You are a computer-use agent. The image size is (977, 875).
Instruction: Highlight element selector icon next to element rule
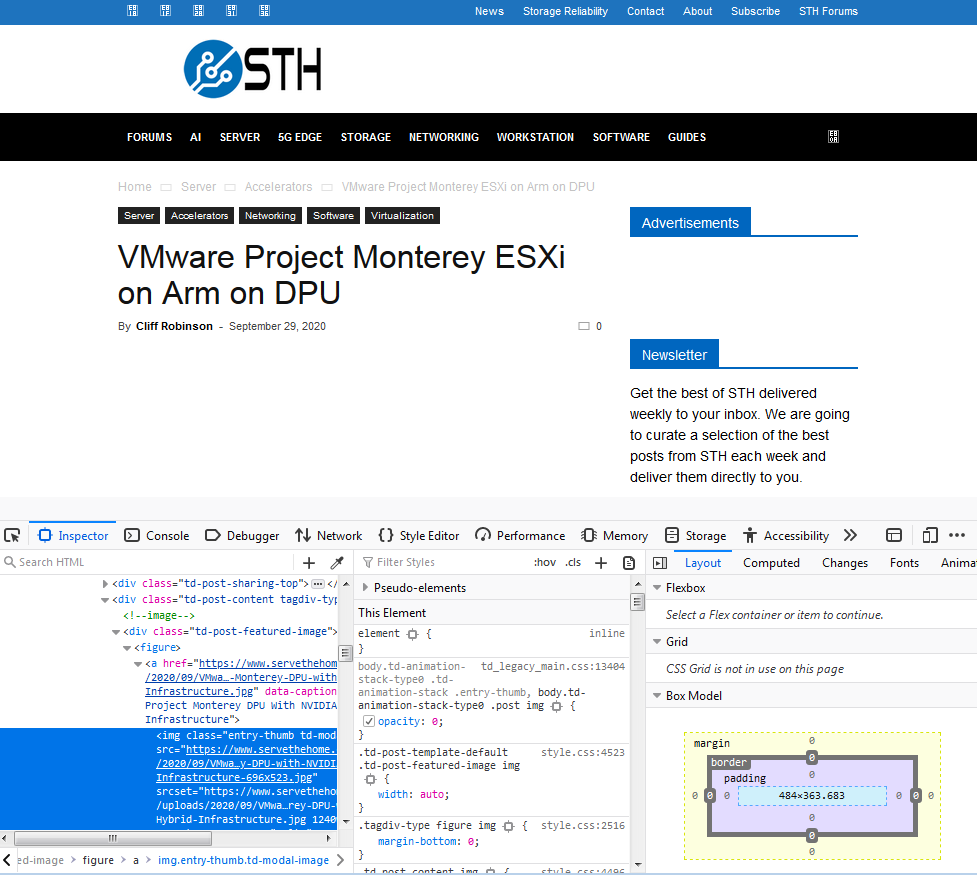[x=412, y=634]
